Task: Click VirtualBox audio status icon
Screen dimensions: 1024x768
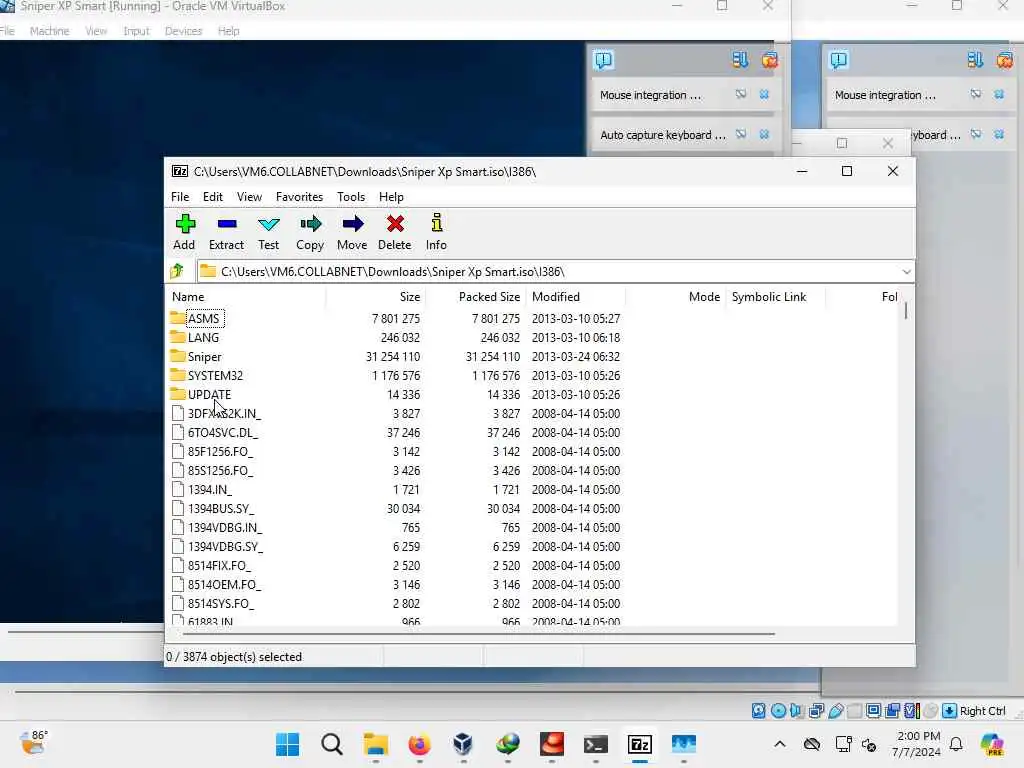Action: (x=796, y=711)
